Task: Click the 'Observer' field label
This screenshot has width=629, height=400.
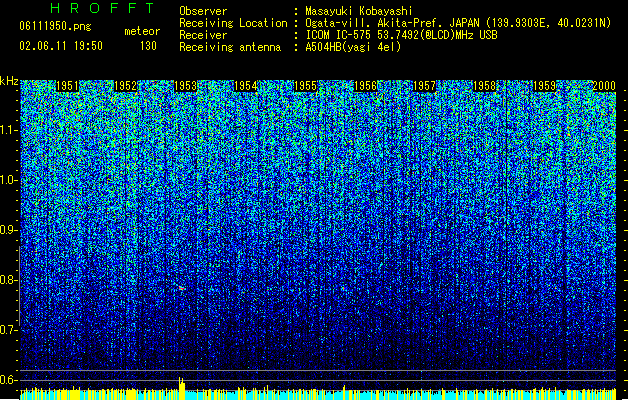Action: click(203, 11)
